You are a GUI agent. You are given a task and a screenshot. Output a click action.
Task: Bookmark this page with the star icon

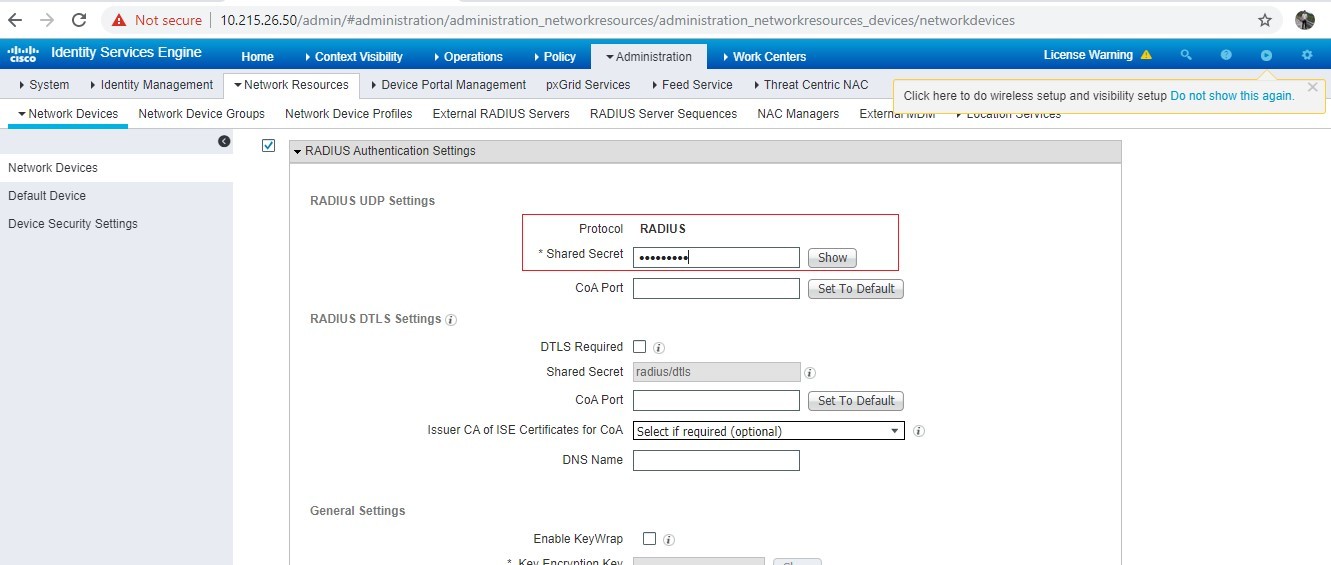[x=1265, y=20]
